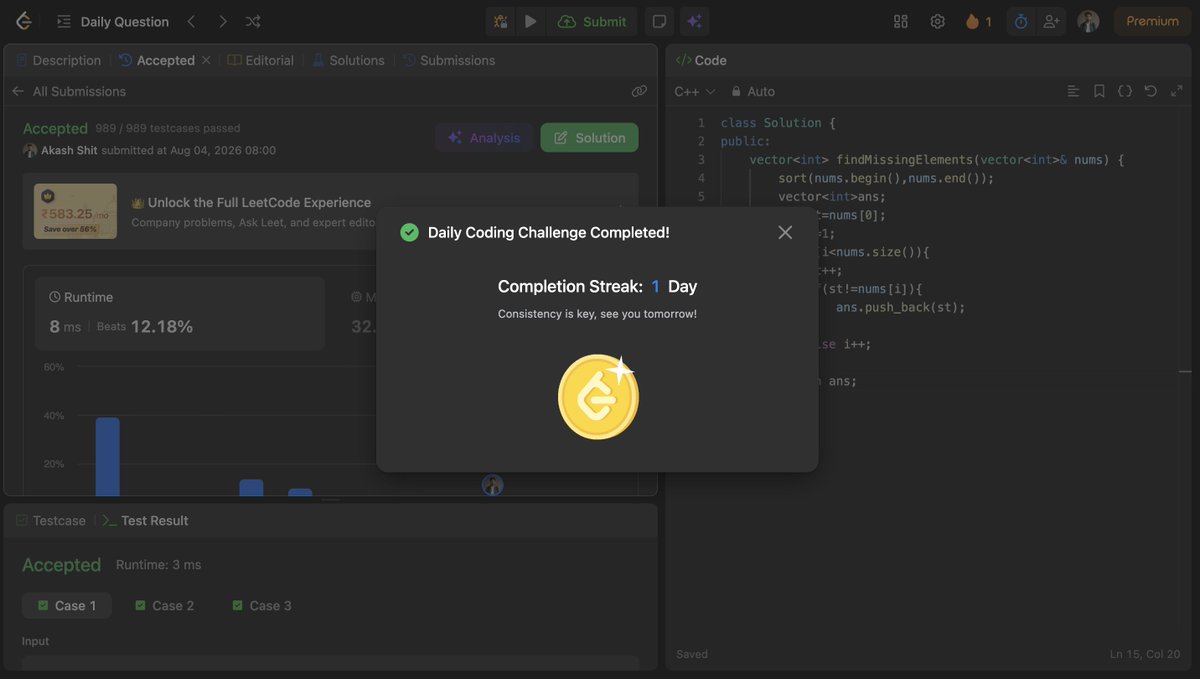The height and width of the screenshot is (679, 1200).
Task: Open Akash Shit's profile link
Action: 69,150
